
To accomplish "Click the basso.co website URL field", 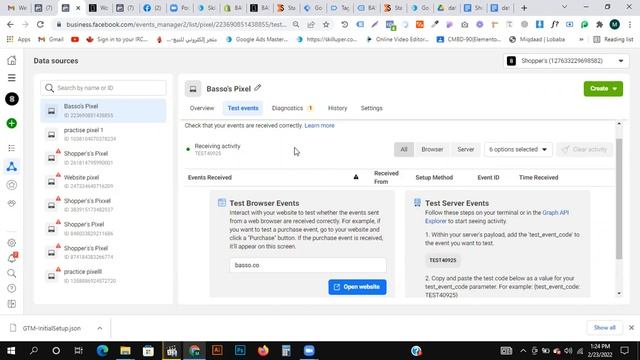I will (308, 265).
